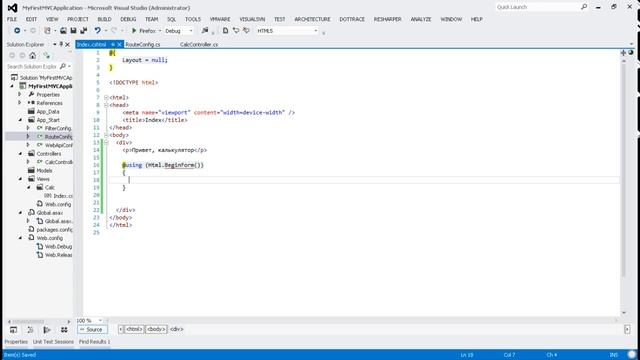Open the RESHARPER menu

(387, 19)
